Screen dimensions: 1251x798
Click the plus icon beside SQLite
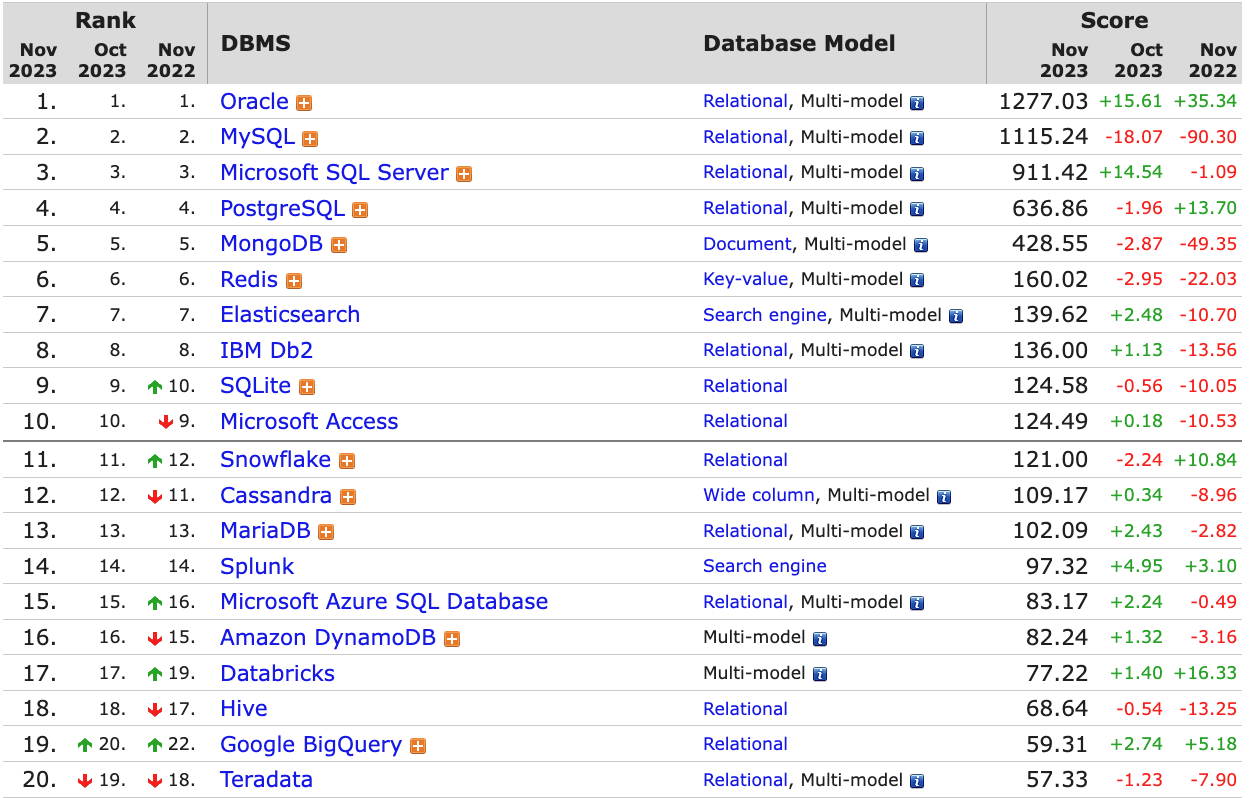[307, 387]
